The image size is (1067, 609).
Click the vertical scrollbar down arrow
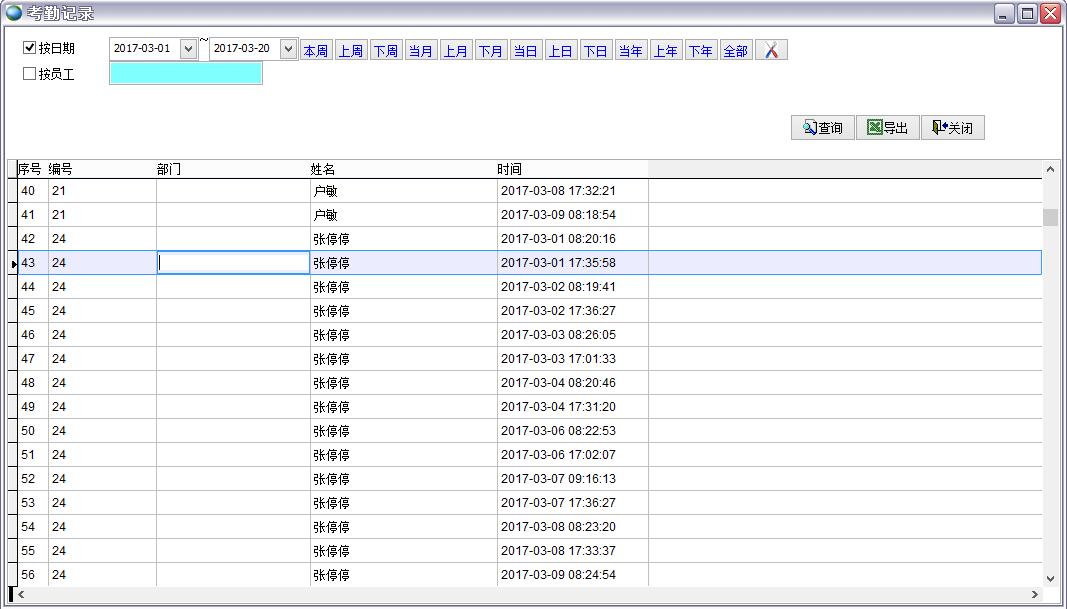[x=1050, y=578]
